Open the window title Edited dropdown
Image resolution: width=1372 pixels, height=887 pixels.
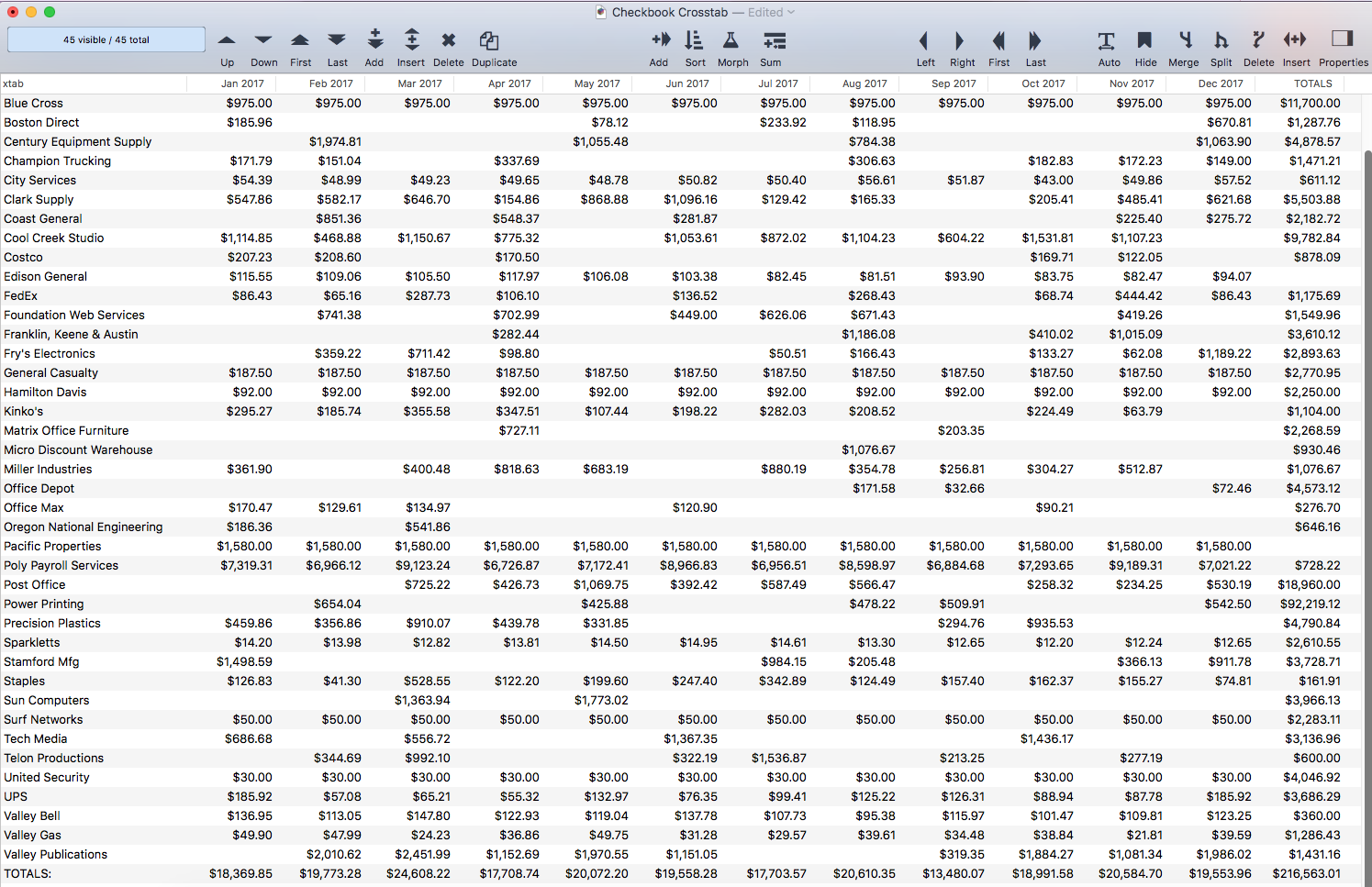pos(771,12)
